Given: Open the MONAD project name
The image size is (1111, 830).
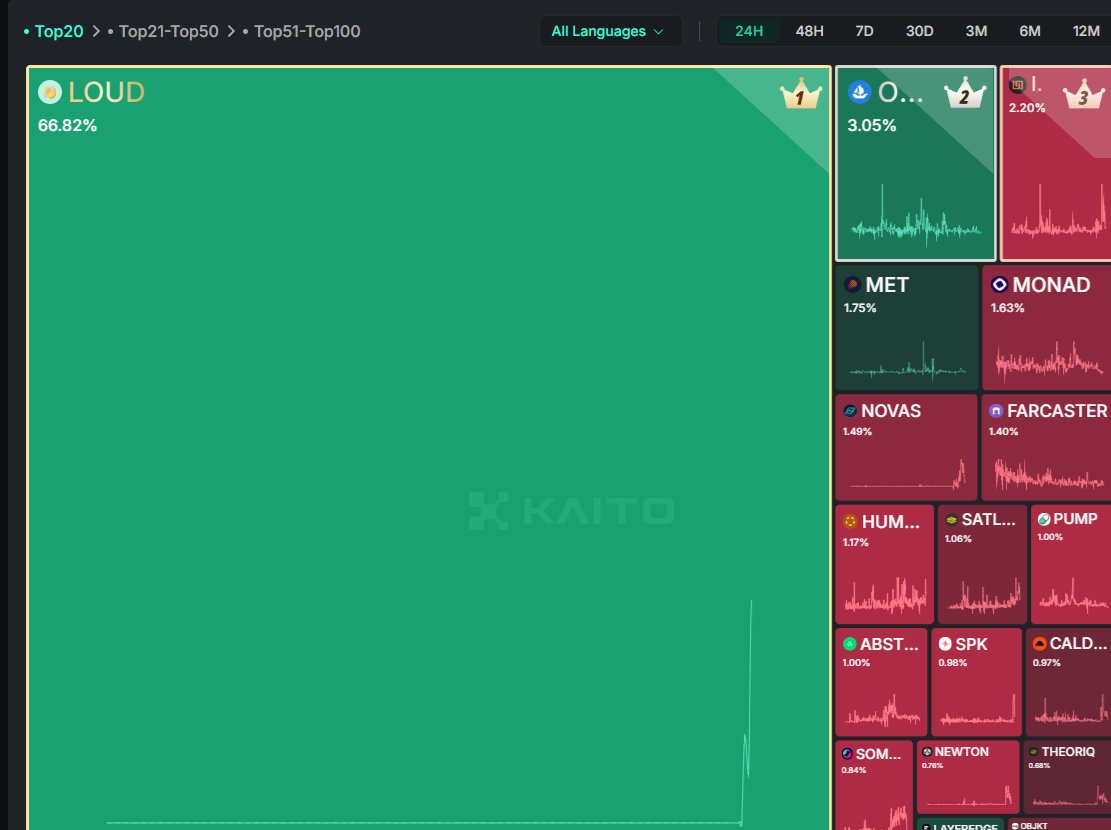Looking at the screenshot, I should (1051, 285).
